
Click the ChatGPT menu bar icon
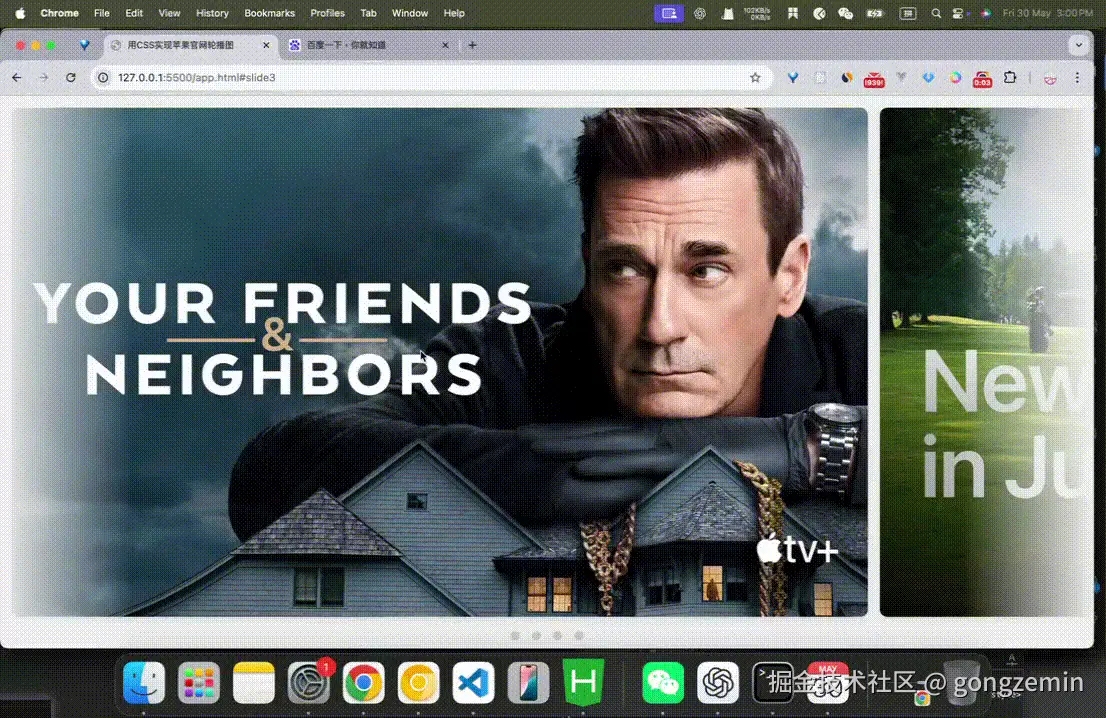point(700,13)
